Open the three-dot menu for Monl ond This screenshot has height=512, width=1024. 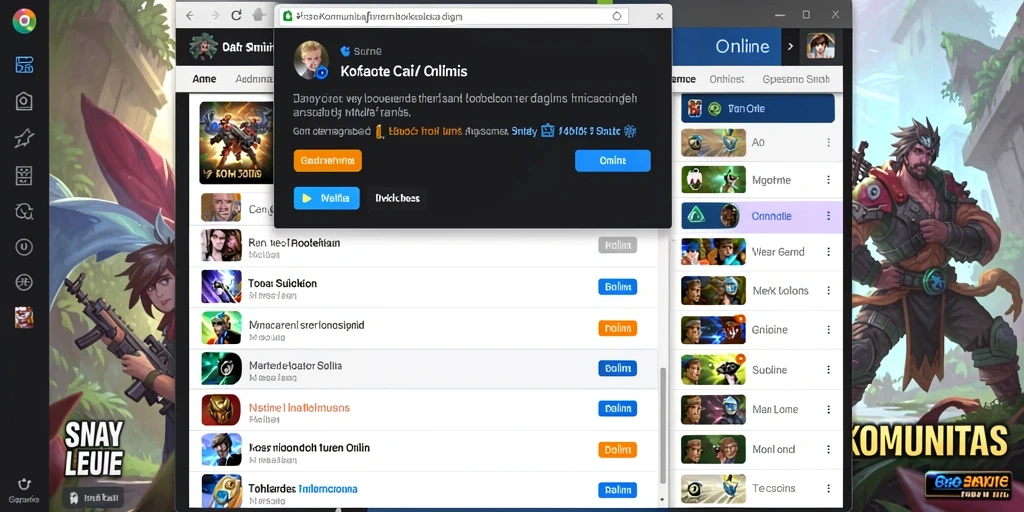[x=828, y=450]
